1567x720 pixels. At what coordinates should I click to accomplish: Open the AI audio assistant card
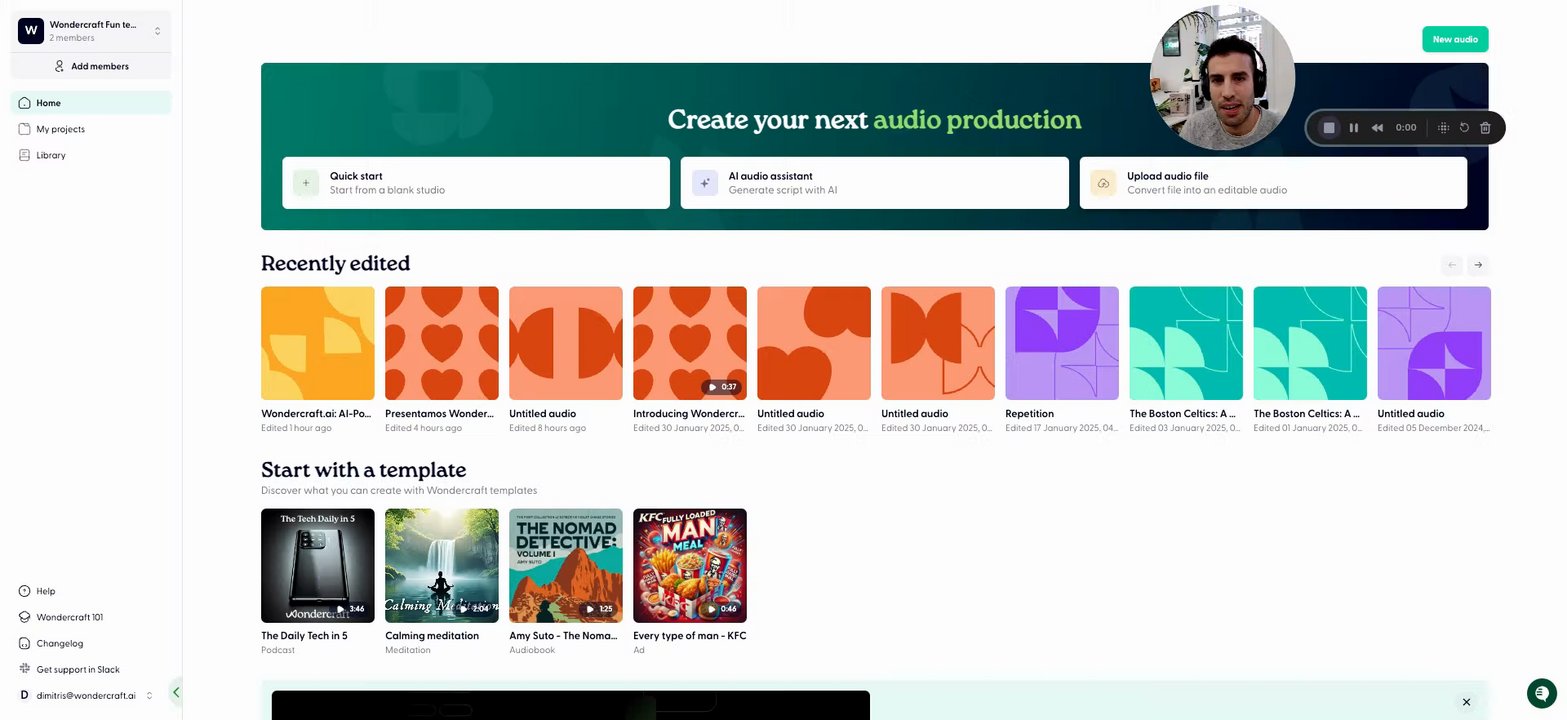(x=875, y=183)
